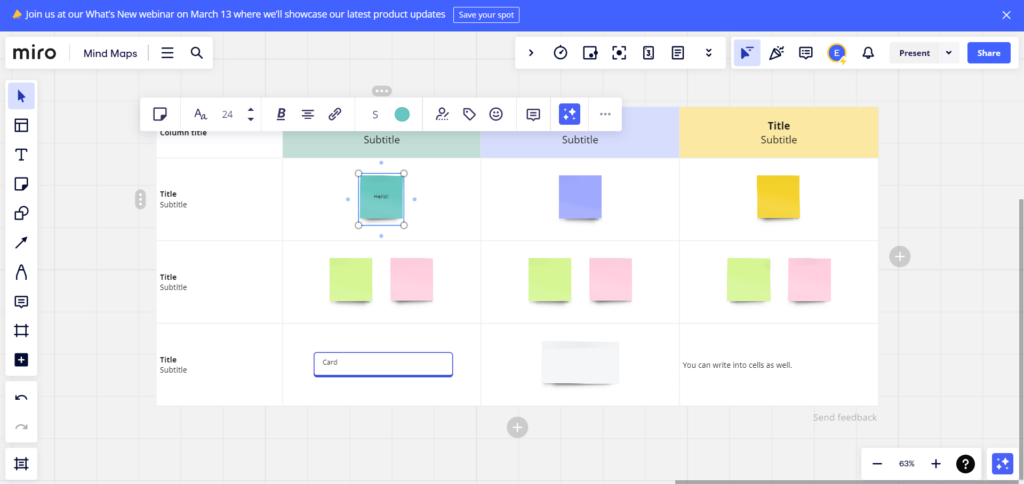This screenshot has width=1024, height=484.
Task: Select the Sticky note tool in left toolbar
Action: pos(21,184)
